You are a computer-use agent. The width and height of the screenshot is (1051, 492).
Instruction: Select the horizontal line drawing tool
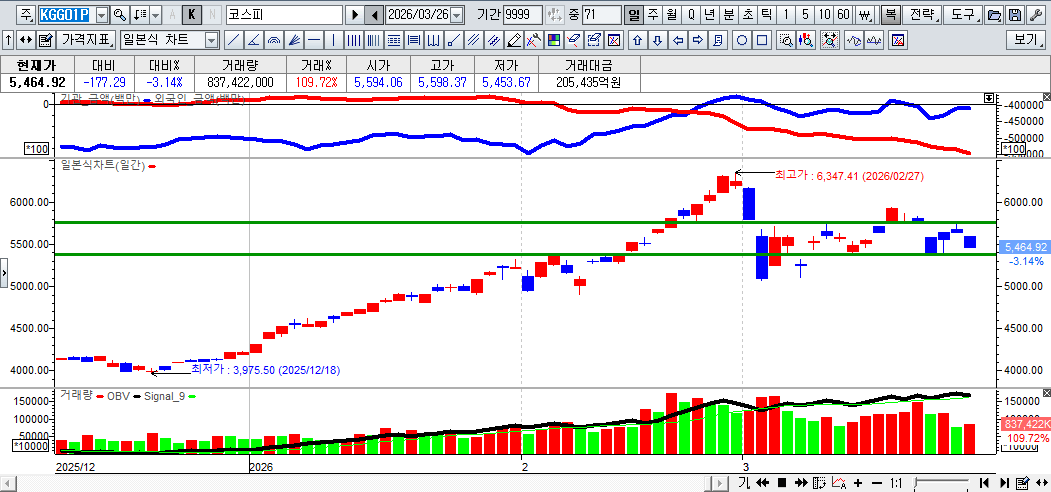314,40
